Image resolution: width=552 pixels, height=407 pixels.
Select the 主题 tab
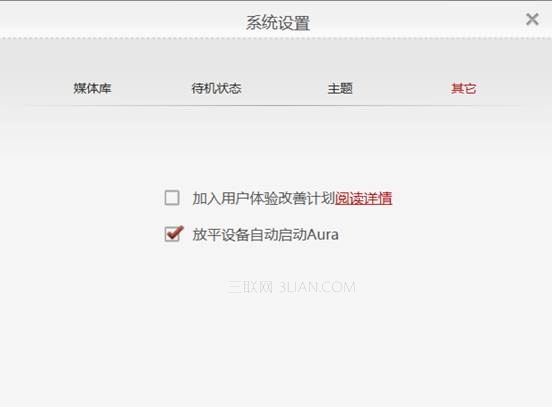pyautogui.click(x=340, y=88)
